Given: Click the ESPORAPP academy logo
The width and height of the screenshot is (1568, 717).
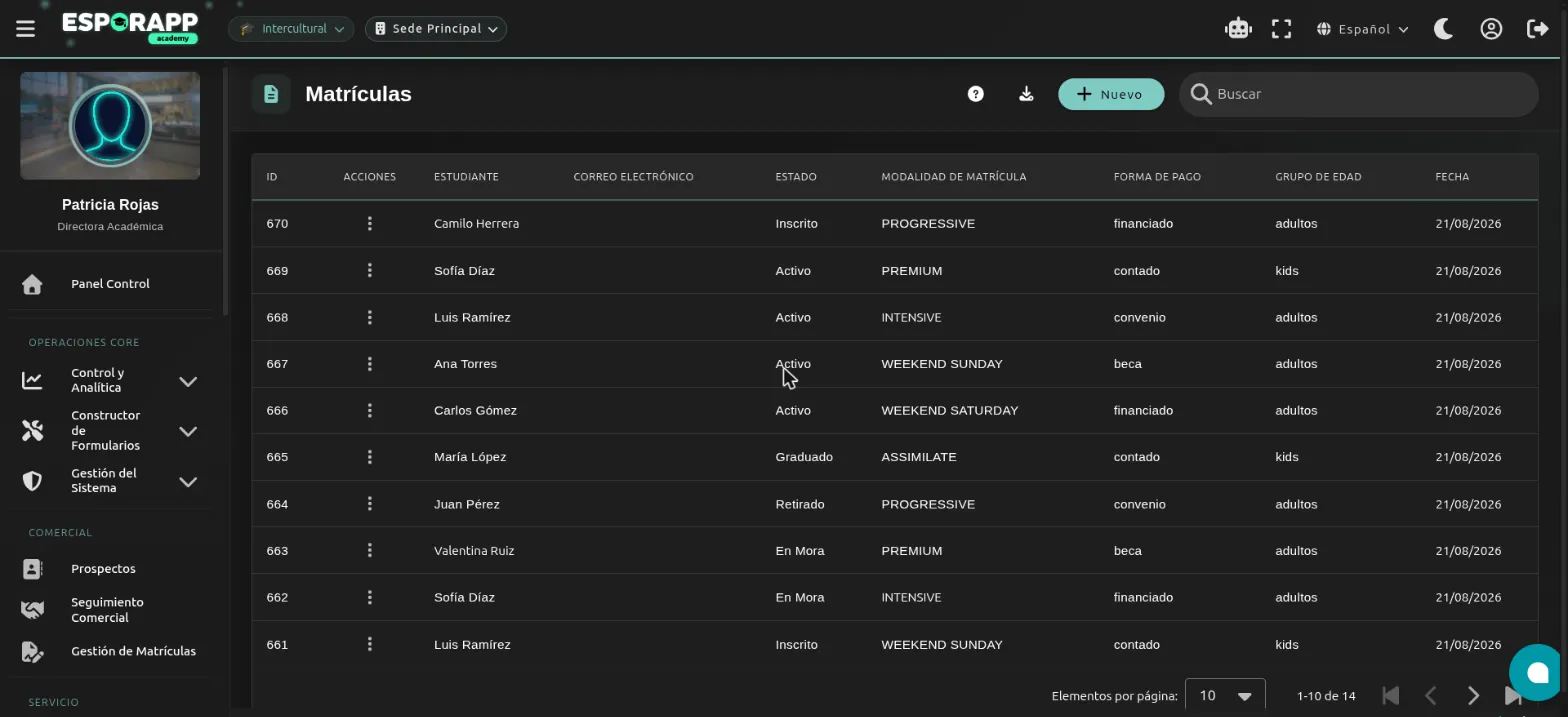Looking at the screenshot, I should coord(130,27).
